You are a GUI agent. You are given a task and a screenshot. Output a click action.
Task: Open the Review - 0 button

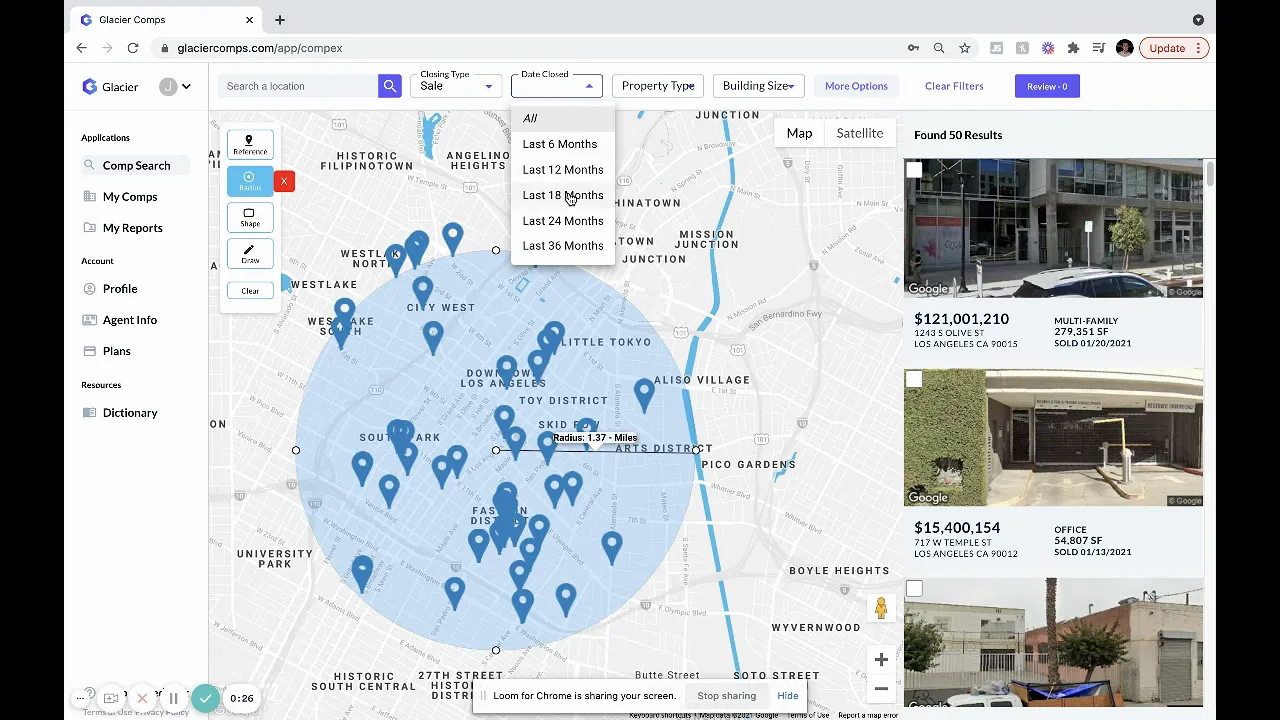(1047, 86)
